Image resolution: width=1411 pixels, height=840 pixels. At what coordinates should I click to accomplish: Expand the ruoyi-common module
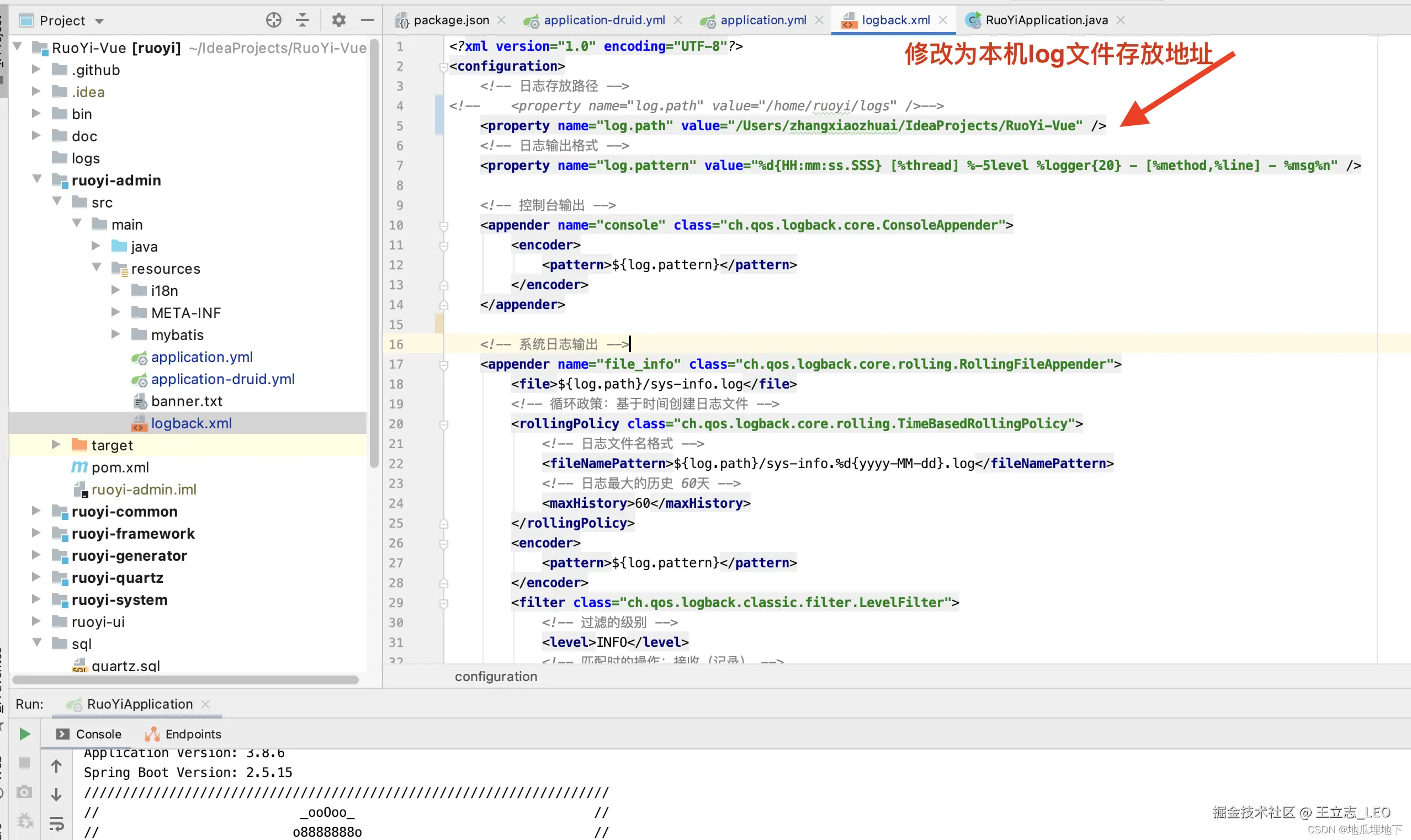pyautogui.click(x=36, y=511)
